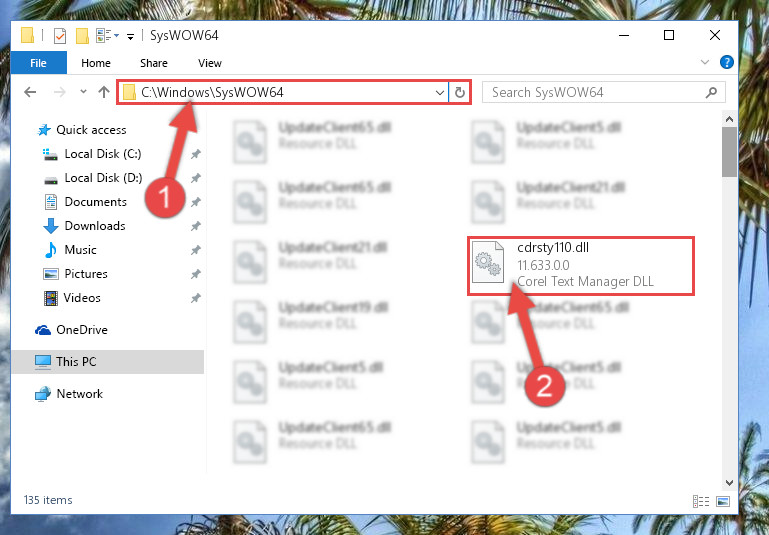
Task: Click the pin icon next to Local Disk (D:)
Action: 196,178
